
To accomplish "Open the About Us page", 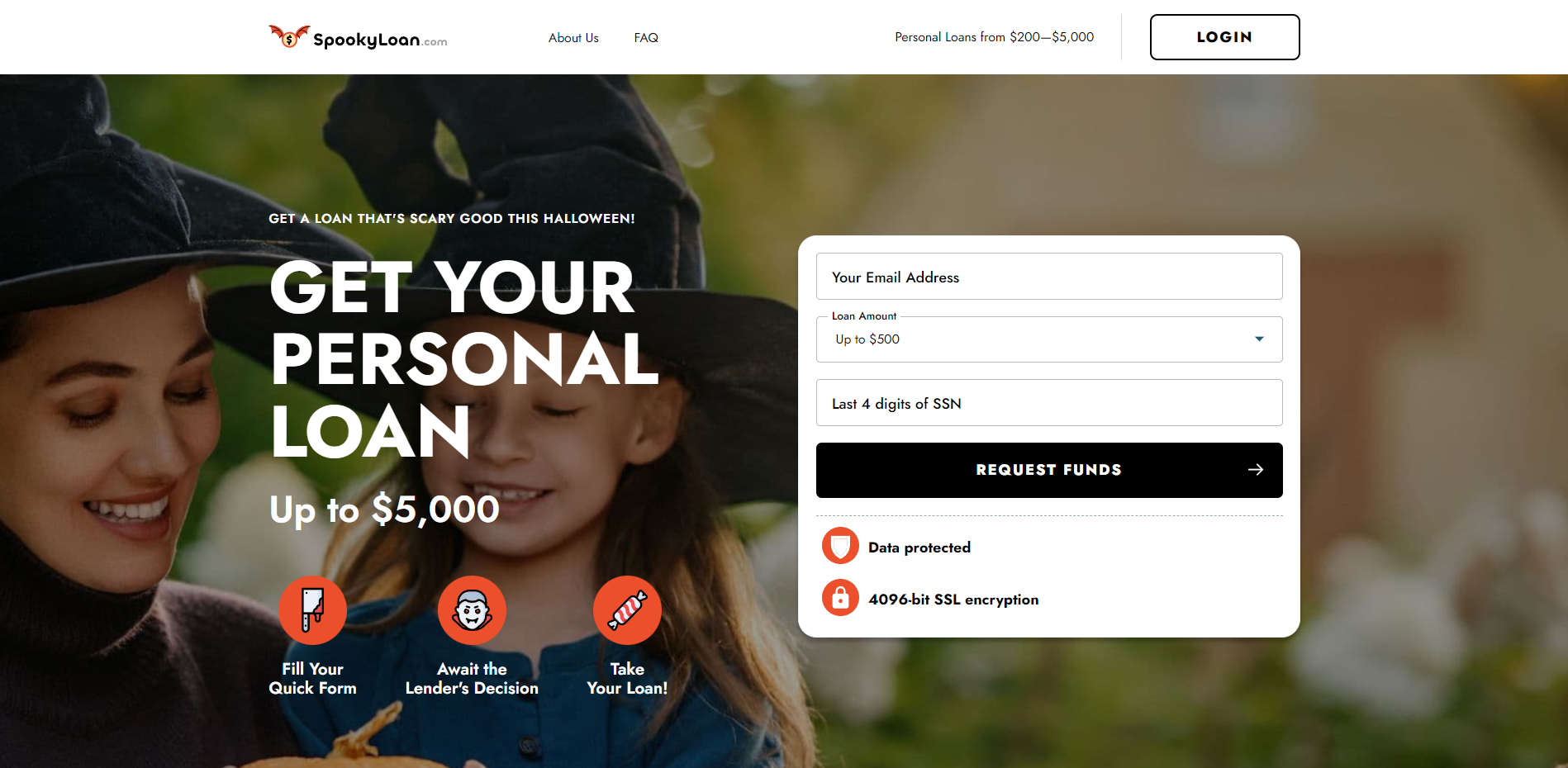I will click(x=573, y=38).
